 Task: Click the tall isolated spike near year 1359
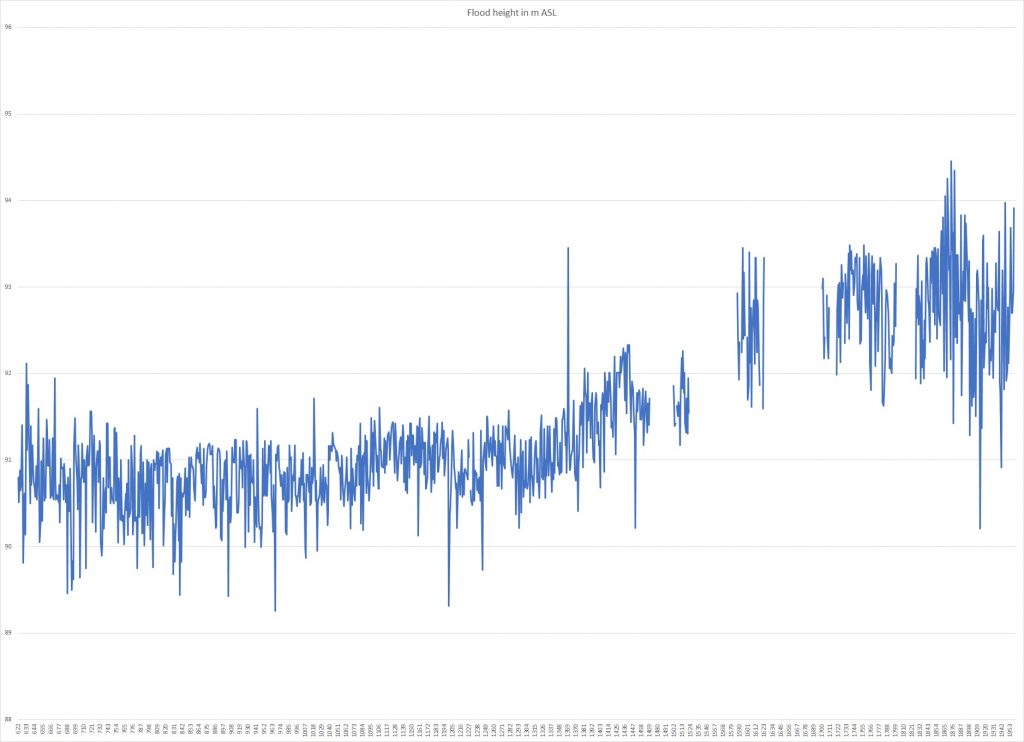[568, 248]
